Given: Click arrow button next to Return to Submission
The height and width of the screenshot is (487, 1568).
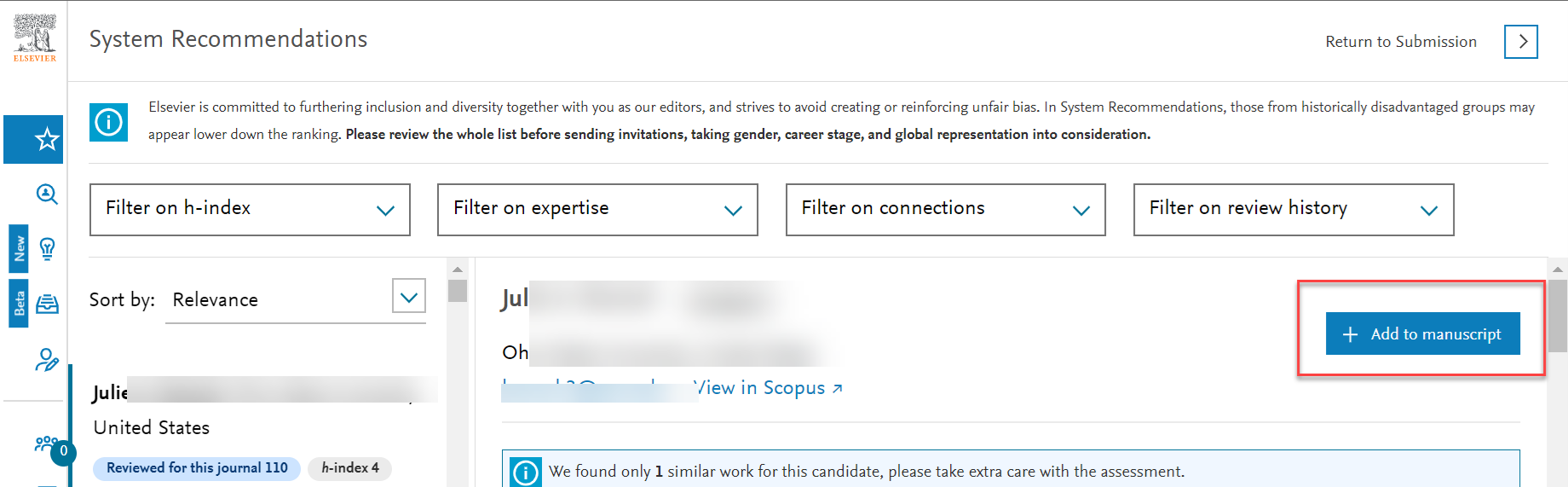Looking at the screenshot, I should click(1521, 41).
